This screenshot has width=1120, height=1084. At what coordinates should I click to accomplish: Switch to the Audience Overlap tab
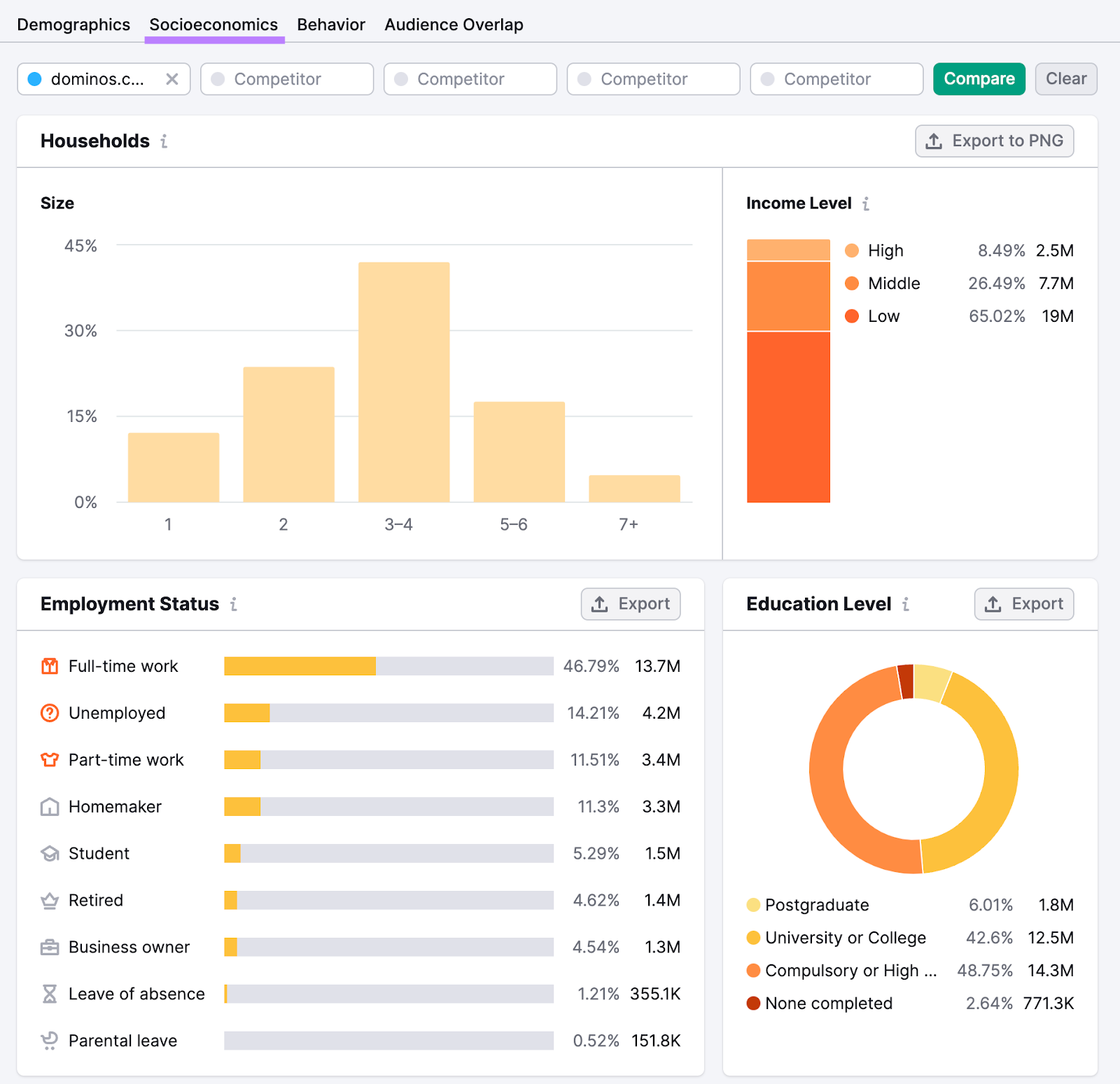tap(454, 24)
